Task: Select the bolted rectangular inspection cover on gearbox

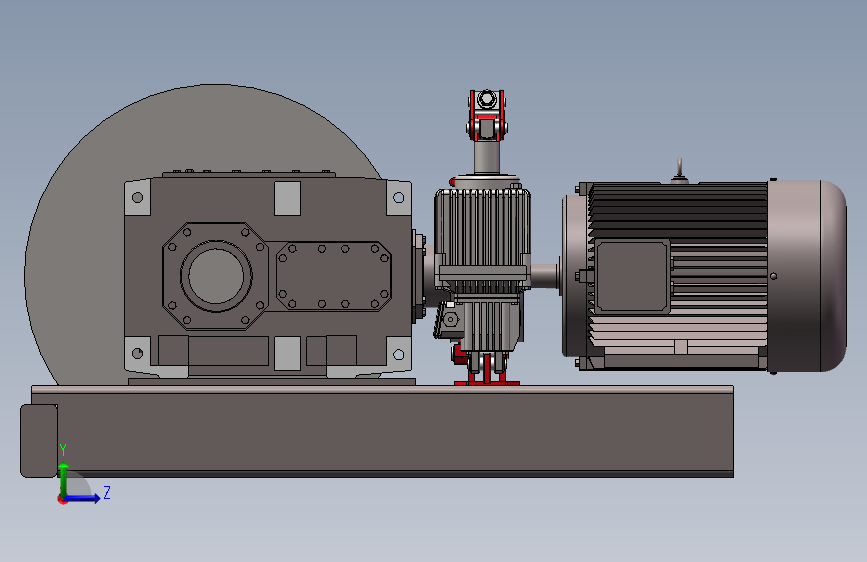Action: click(333, 276)
